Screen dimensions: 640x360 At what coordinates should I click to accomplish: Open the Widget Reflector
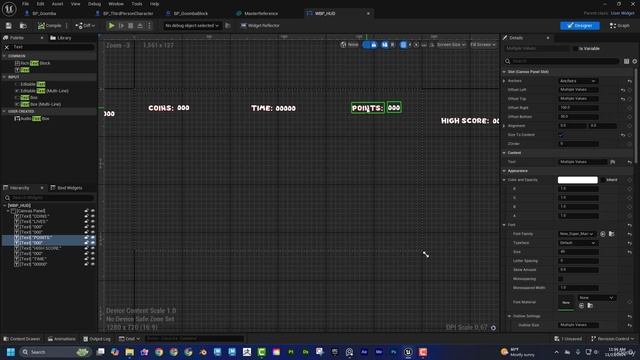point(260,26)
